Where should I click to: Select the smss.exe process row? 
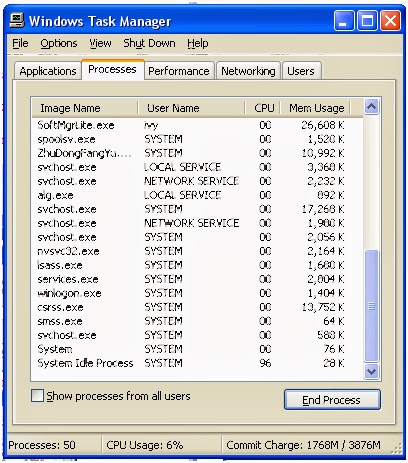click(x=197, y=321)
